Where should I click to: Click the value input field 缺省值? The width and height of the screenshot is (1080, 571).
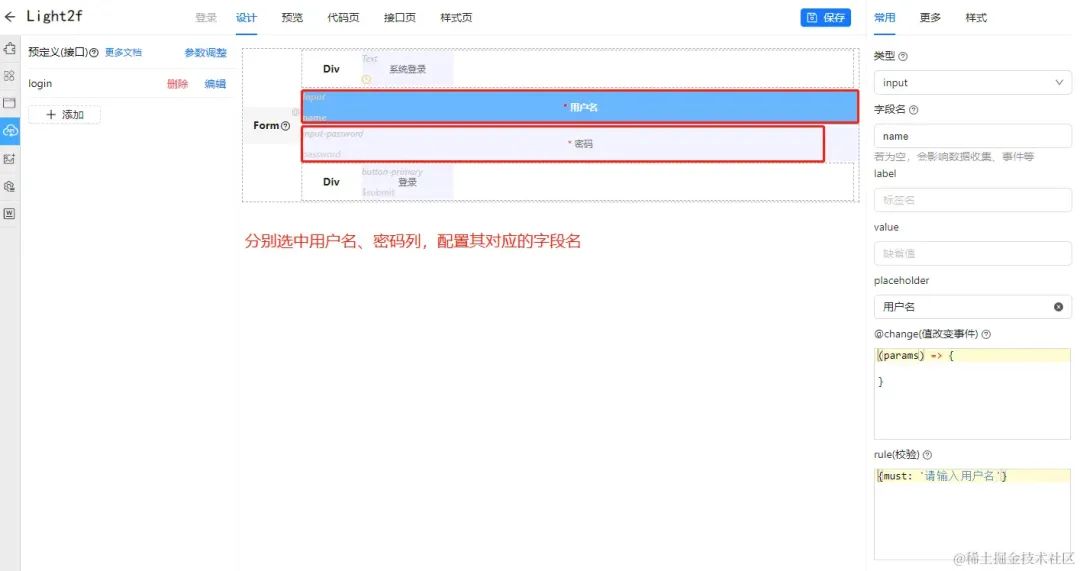(x=973, y=253)
